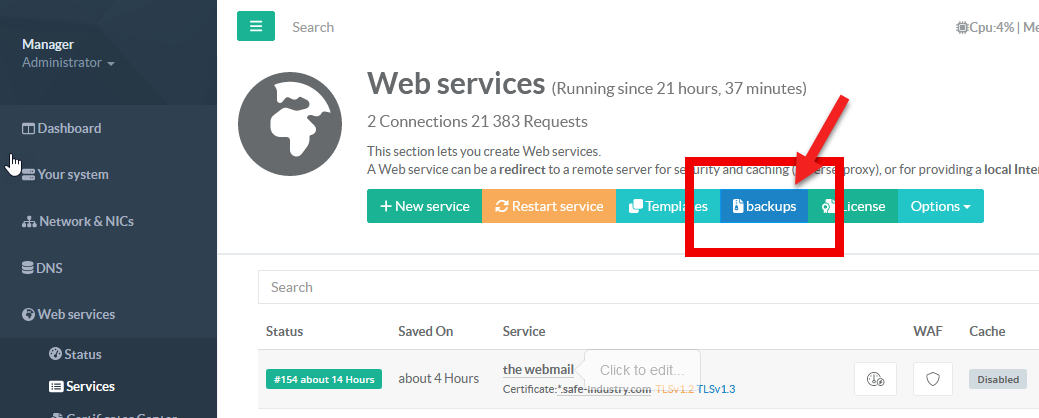Screen dimensions: 1039x418
Task: Click the webmail service name link
Action: (538, 370)
